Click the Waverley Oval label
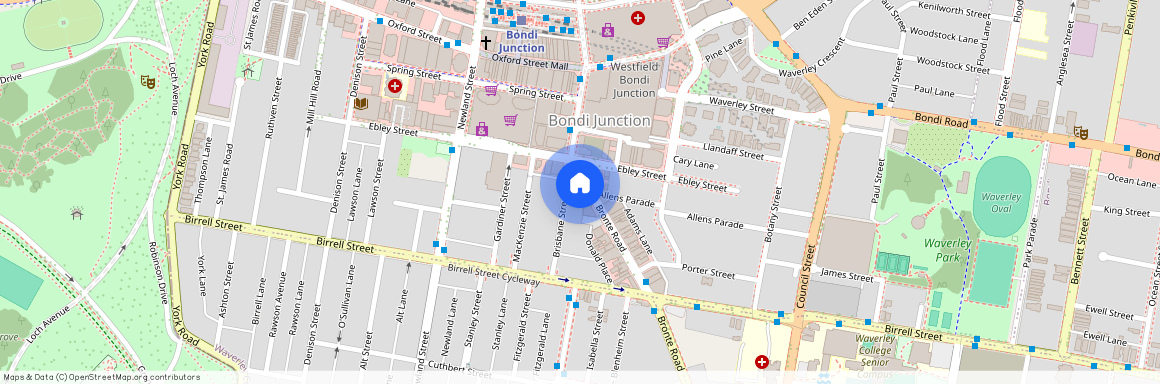The image size is (1160, 384). click(1001, 202)
